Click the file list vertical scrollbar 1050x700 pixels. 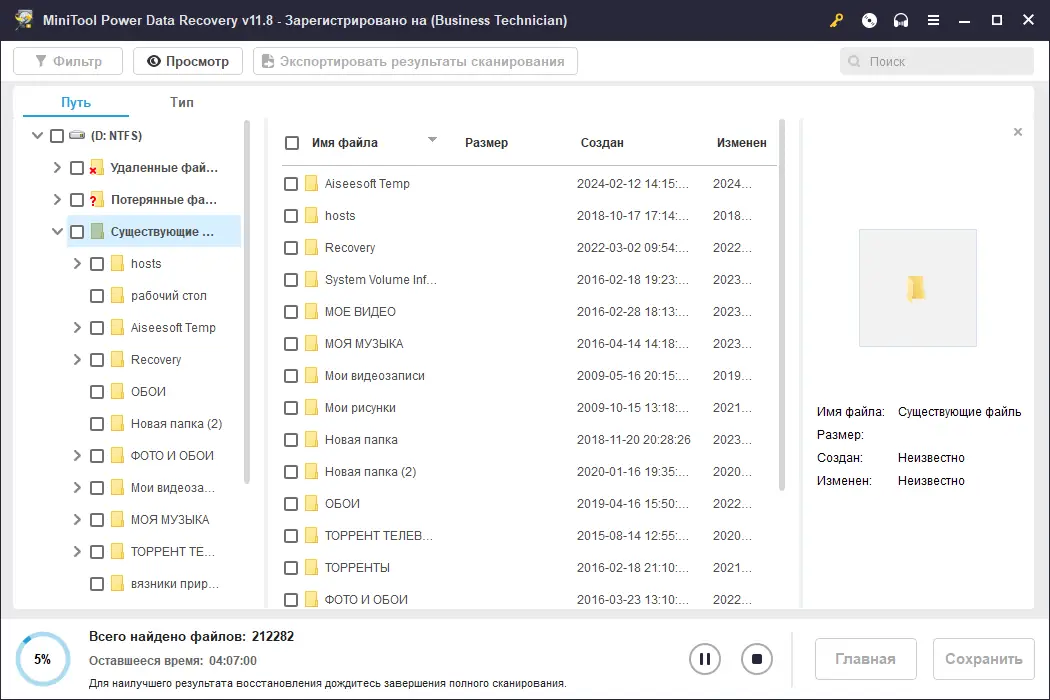click(781, 305)
